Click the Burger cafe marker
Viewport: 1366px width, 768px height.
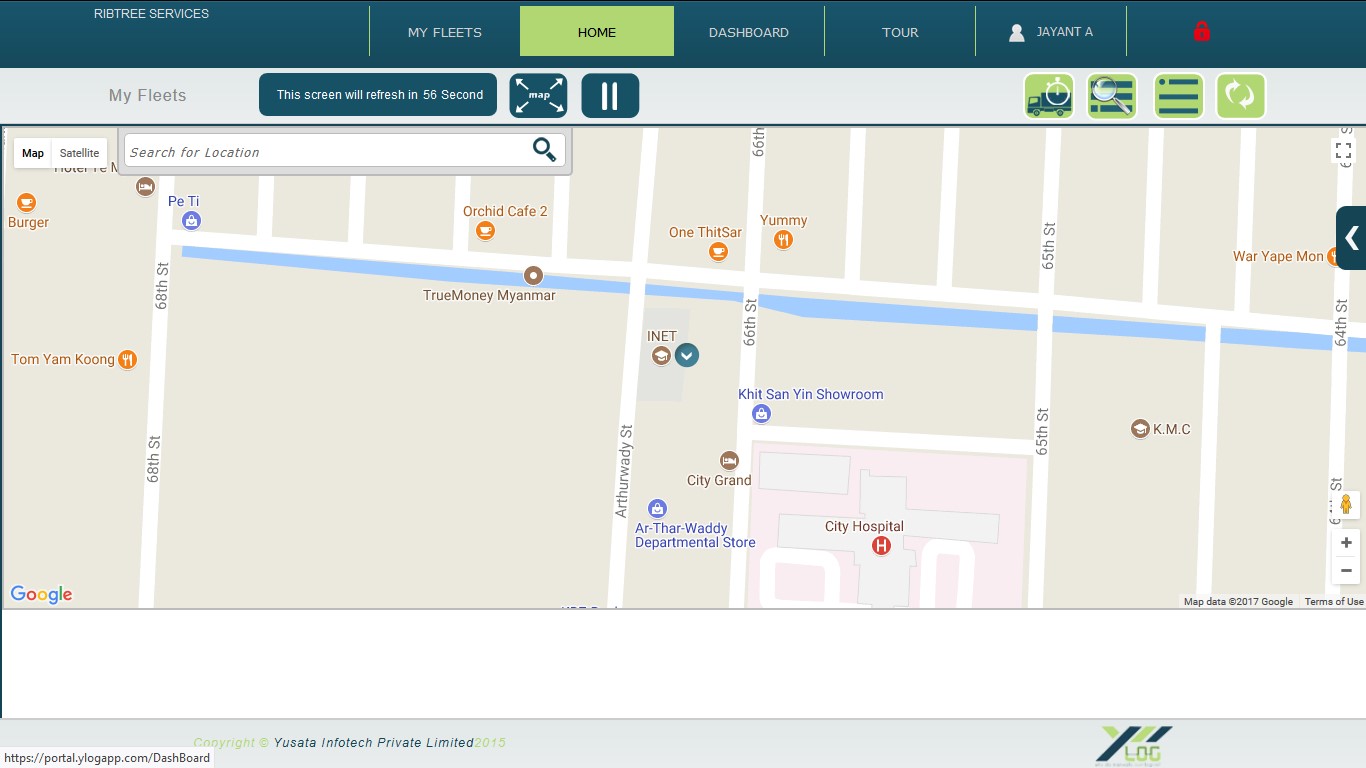[26, 203]
